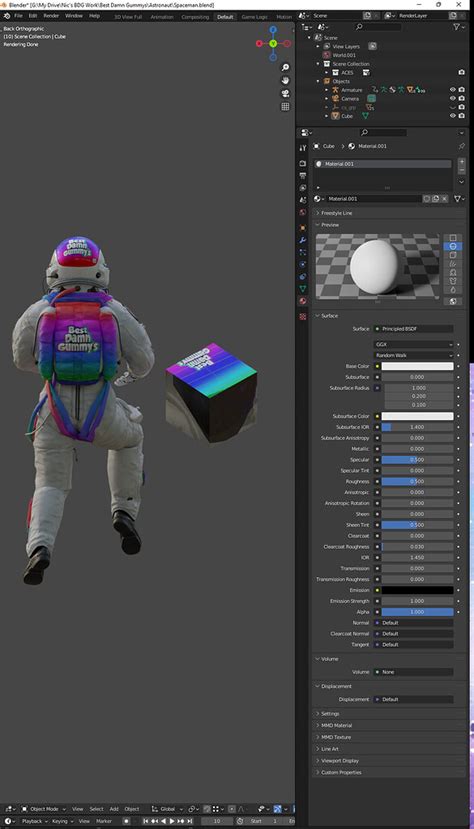The width and height of the screenshot is (474, 829).
Task: Open the Render properties tab icon
Action: point(303,163)
